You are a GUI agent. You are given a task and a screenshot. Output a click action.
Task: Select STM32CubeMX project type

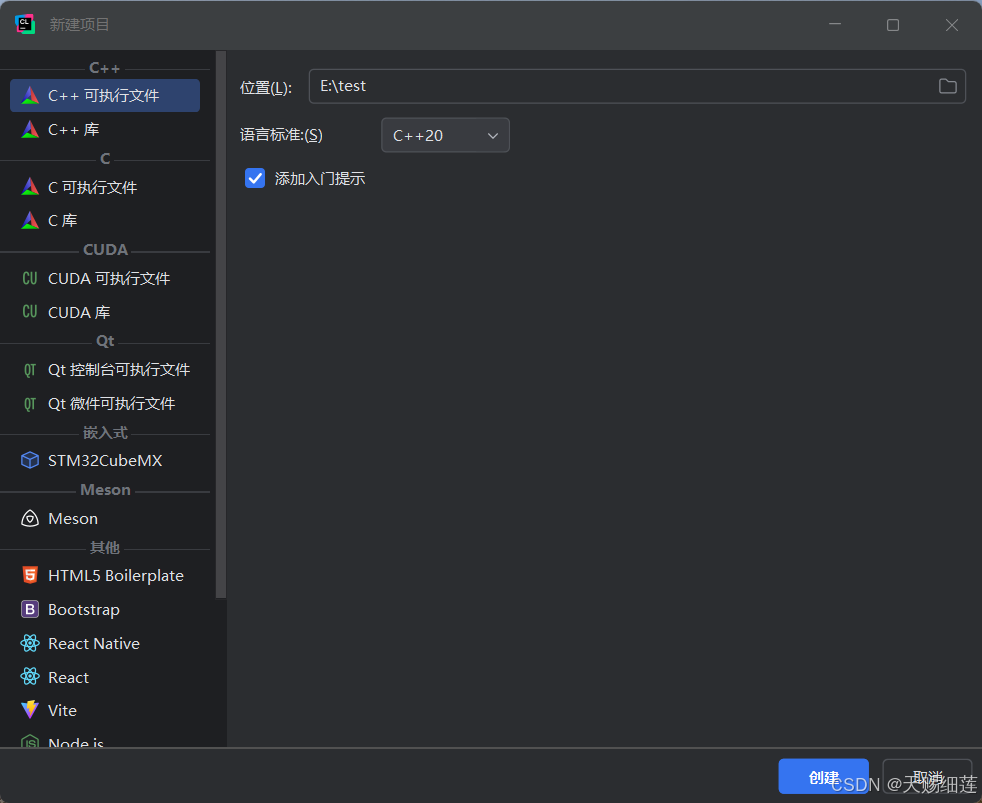105,460
